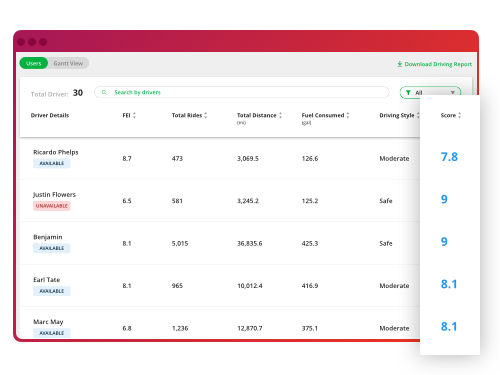Click the search magnifier icon
Image resolution: width=500 pixels, height=375 pixels.
coord(104,92)
